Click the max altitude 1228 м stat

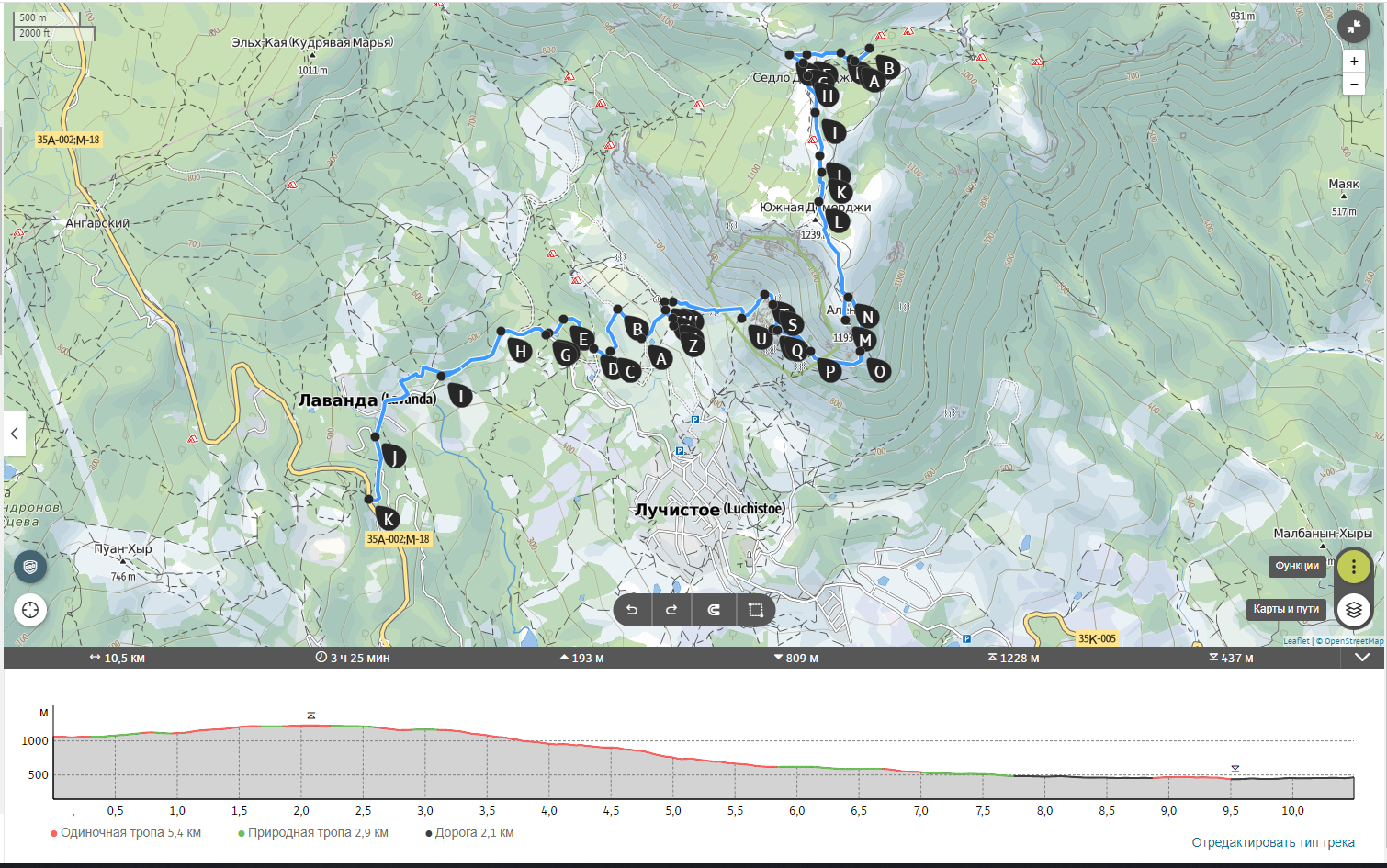pos(1013,658)
